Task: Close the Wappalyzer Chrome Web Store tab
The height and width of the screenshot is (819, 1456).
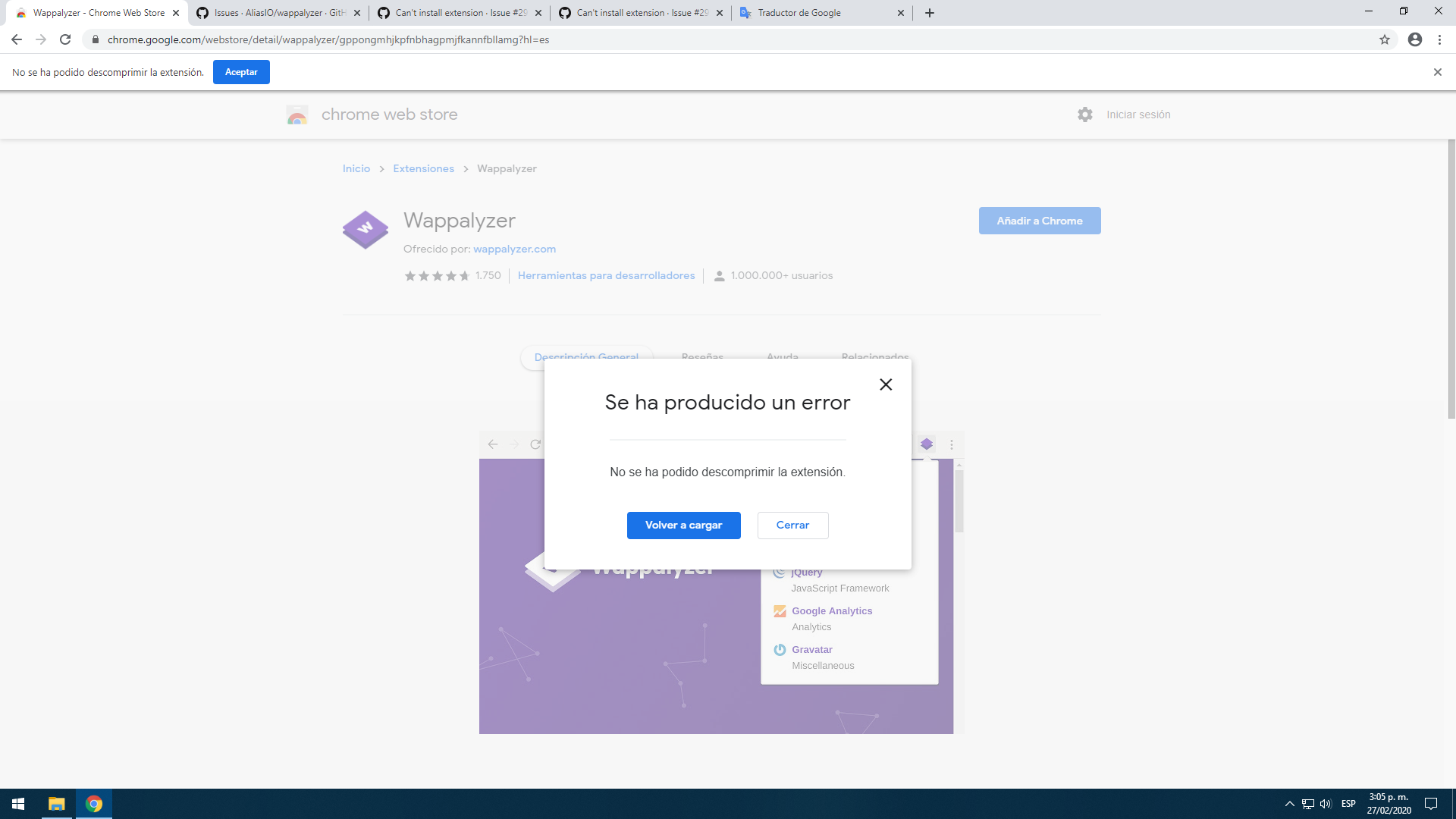Action: click(x=176, y=13)
